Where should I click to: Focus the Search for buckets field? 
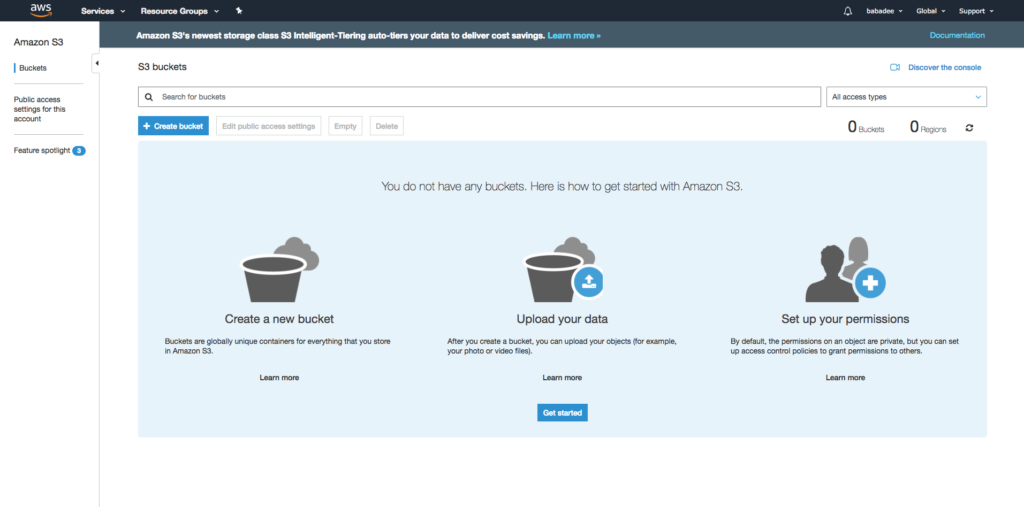tap(479, 97)
